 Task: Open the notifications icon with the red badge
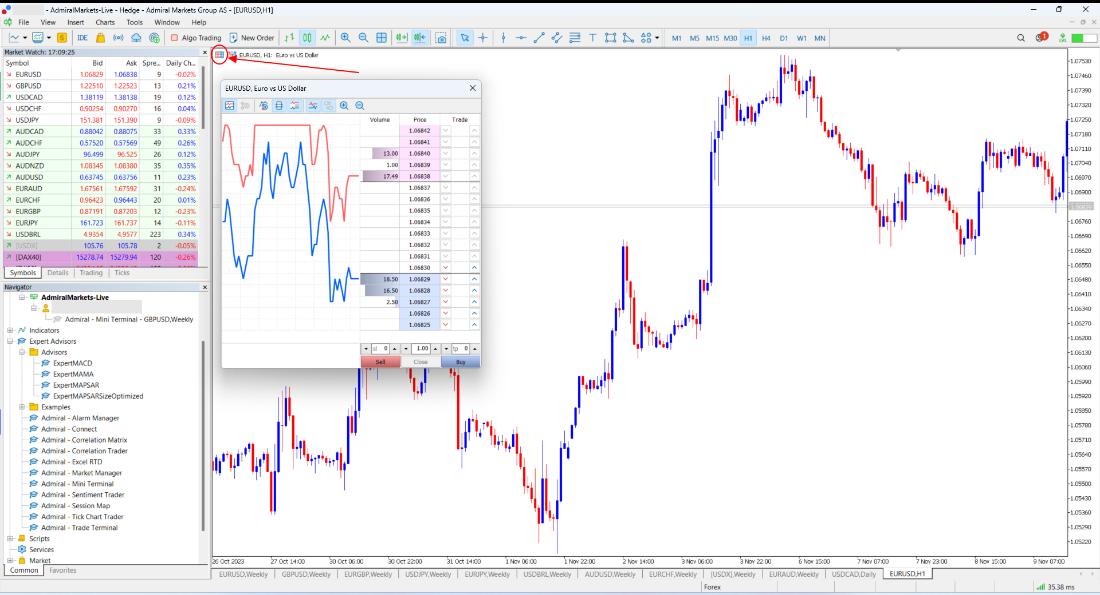click(1042, 37)
